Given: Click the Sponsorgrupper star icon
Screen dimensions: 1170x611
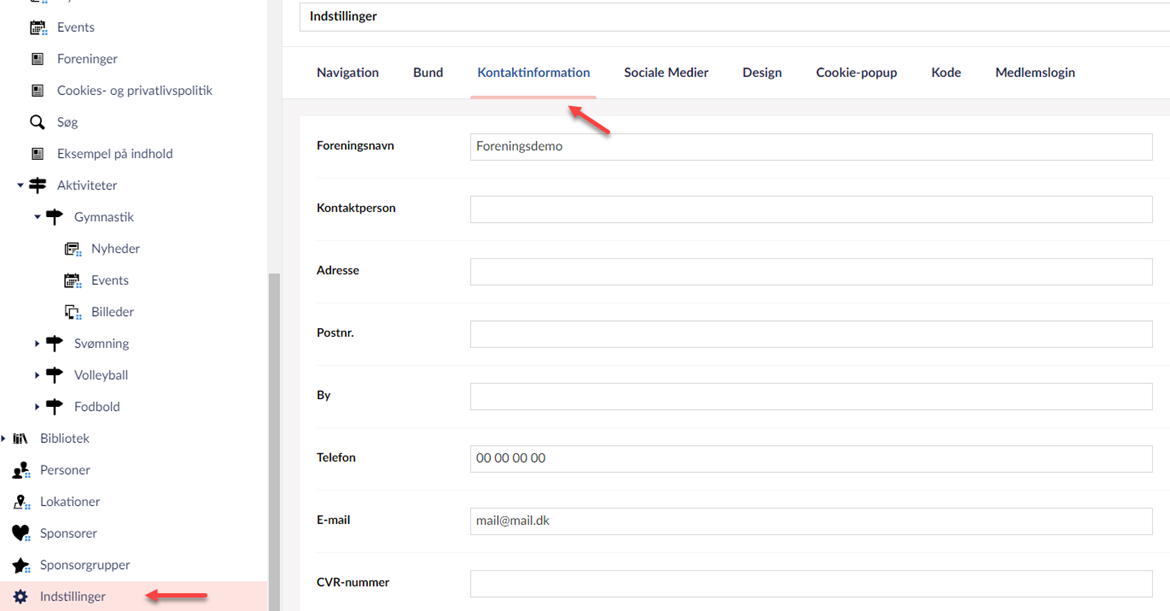Looking at the screenshot, I should coord(20,565).
